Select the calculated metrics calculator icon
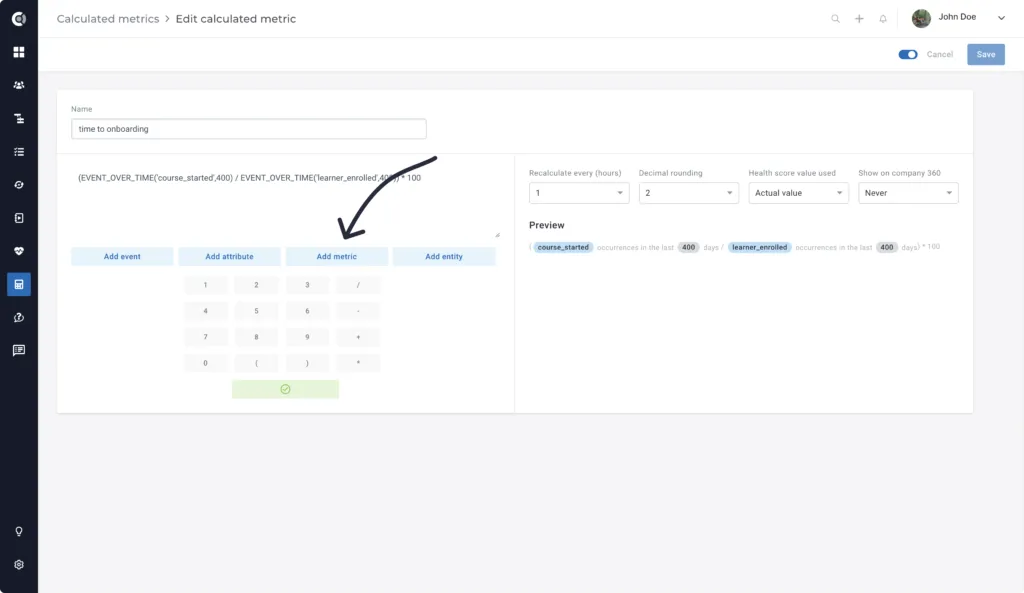The width and height of the screenshot is (1024, 593). coord(19,284)
